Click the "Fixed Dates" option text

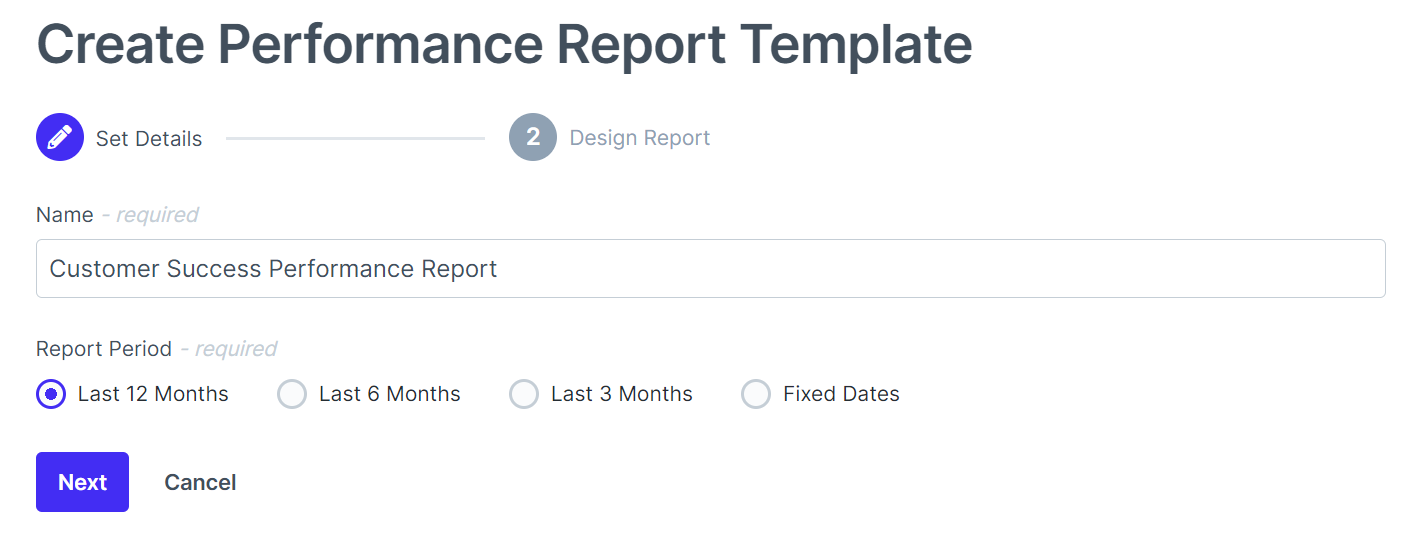pyautogui.click(x=841, y=394)
